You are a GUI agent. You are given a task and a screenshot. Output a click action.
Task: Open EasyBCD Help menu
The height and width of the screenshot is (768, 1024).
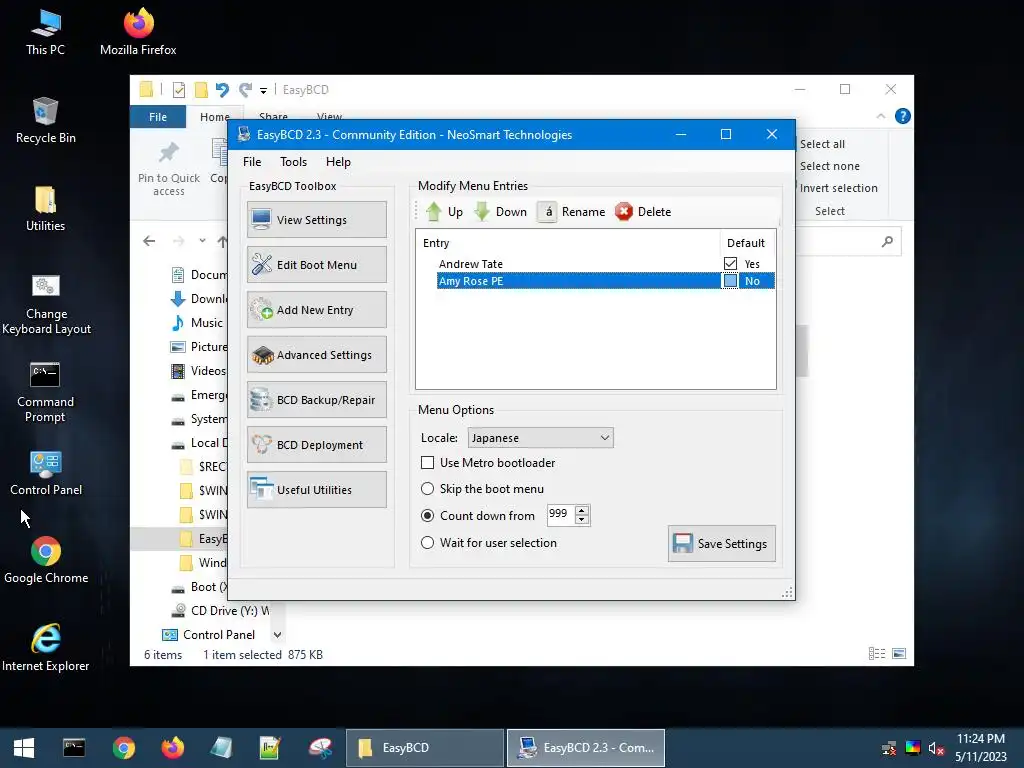[x=338, y=161]
